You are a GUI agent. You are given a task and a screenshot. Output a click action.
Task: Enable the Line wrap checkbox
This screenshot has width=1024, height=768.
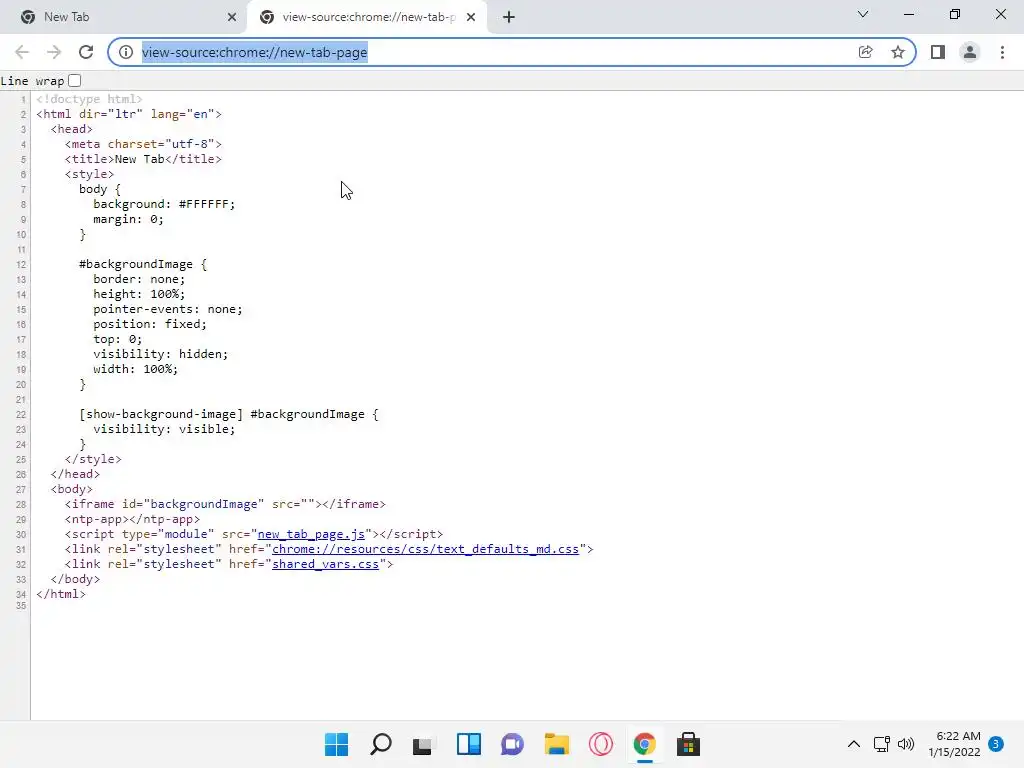[74, 80]
